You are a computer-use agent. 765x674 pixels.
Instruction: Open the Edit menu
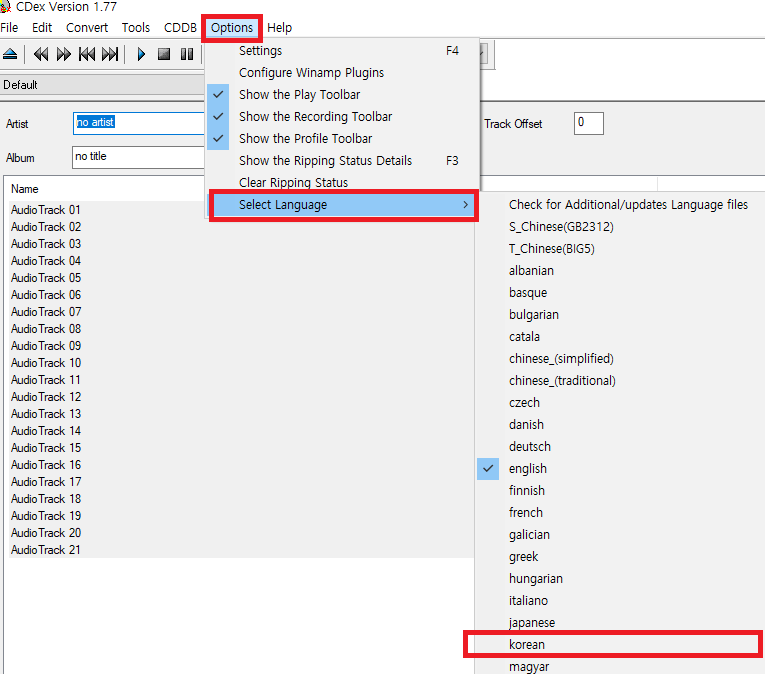42,27
